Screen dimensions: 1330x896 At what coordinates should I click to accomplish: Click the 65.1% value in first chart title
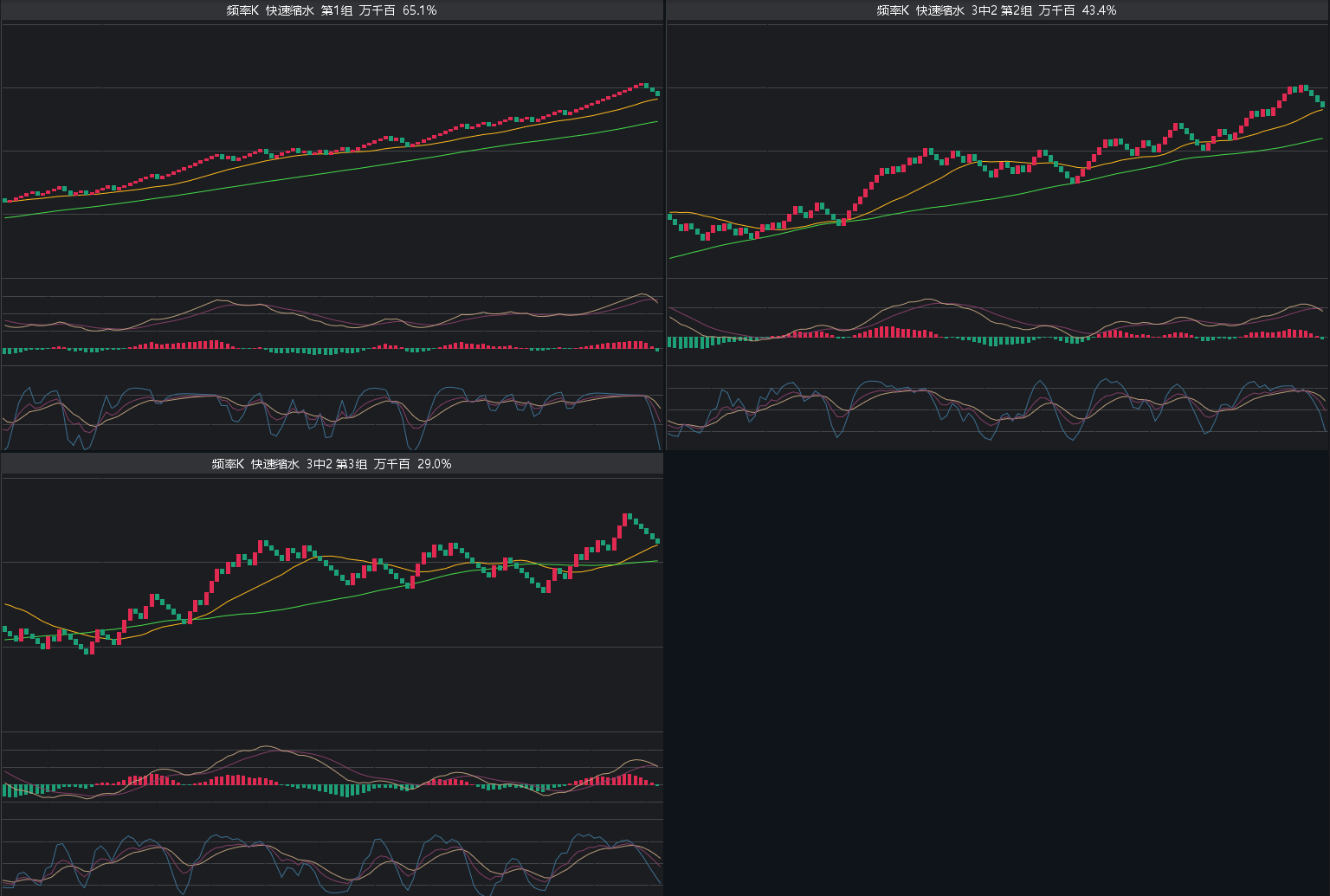420,10
